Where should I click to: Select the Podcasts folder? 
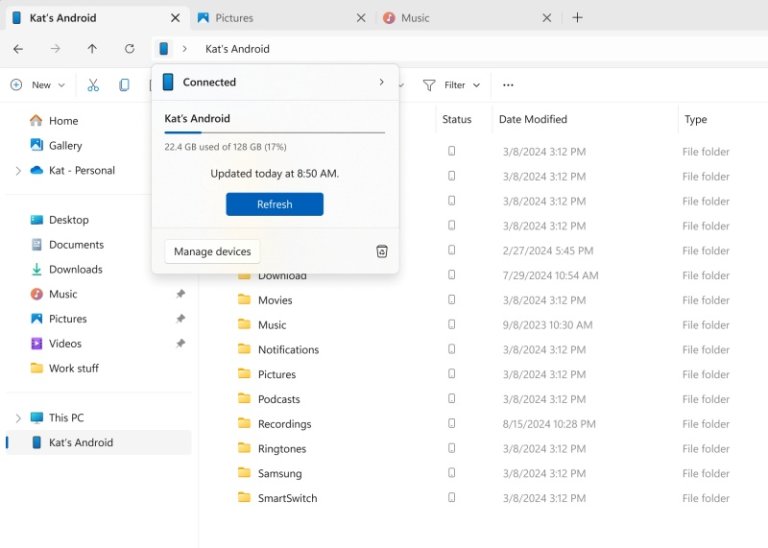pos(279,399)
